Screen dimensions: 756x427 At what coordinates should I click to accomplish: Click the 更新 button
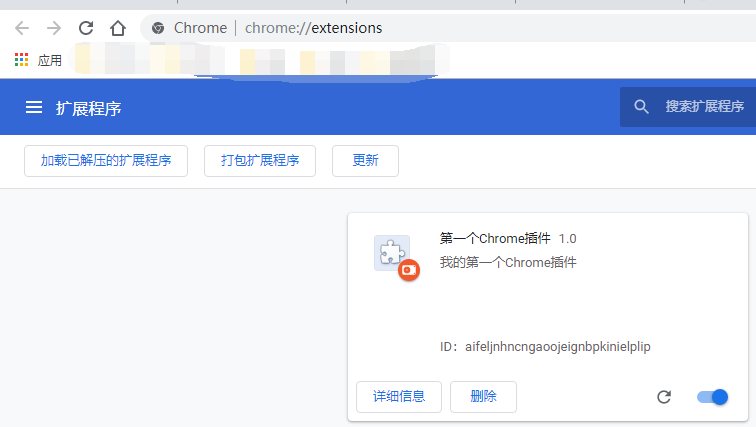(x=365, y=160)
